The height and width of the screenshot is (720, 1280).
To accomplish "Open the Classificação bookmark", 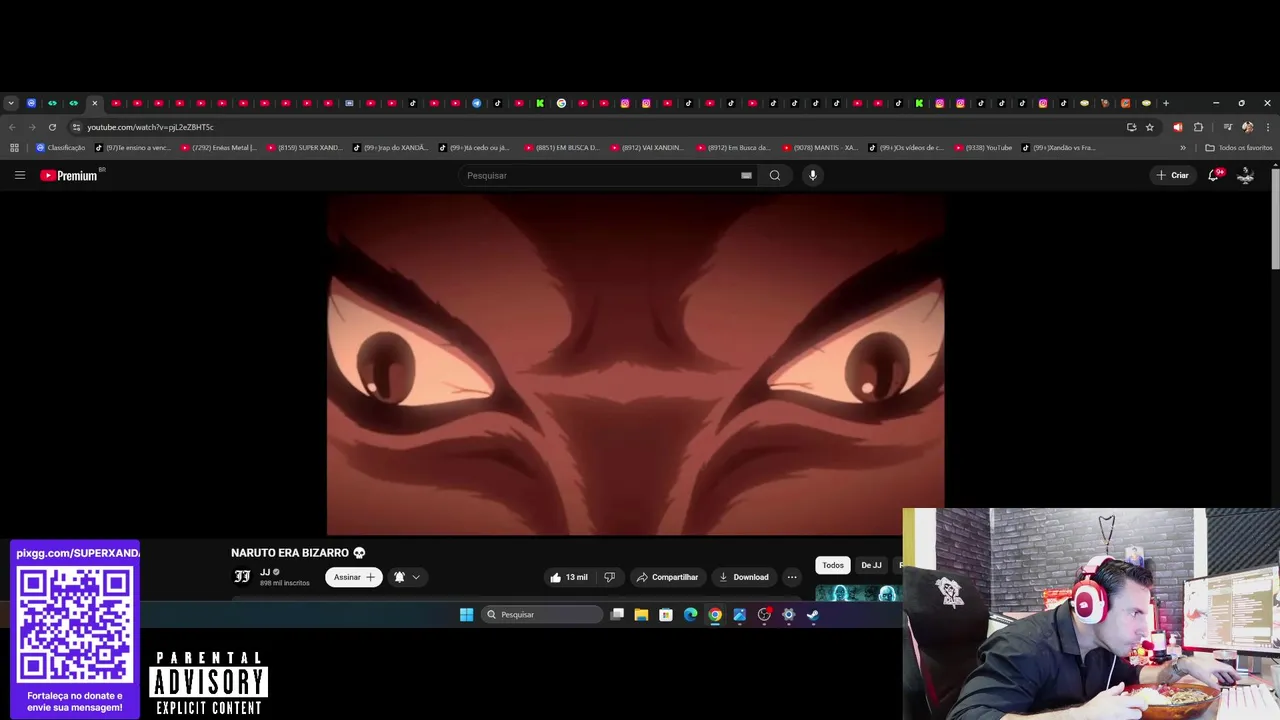I will point(60,148).
